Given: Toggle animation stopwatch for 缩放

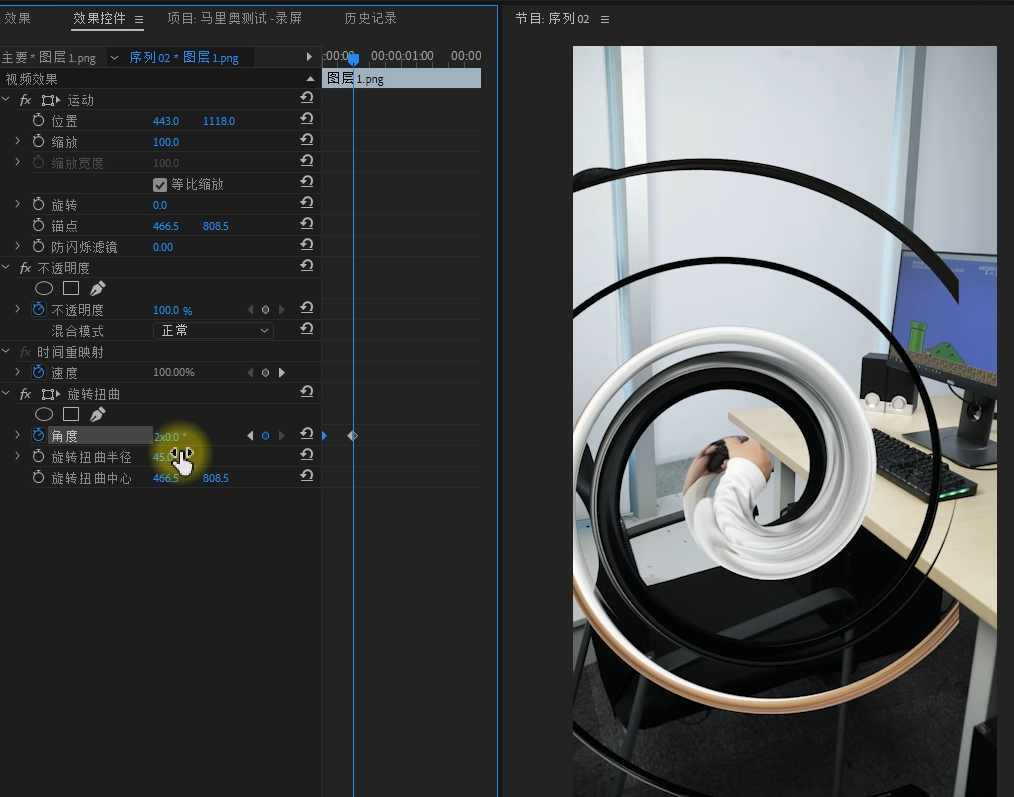Looking at the screenshot, I should 38,141.
